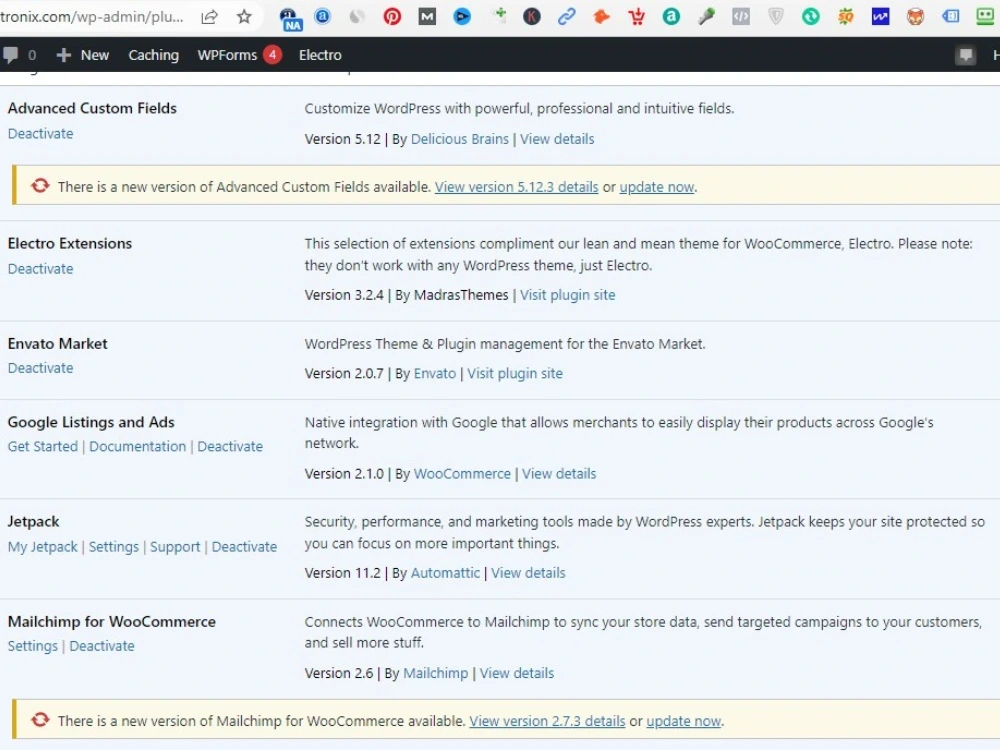Deactivate the Envato Market plugin
The image size is (1000, 750).
(40, 369)
